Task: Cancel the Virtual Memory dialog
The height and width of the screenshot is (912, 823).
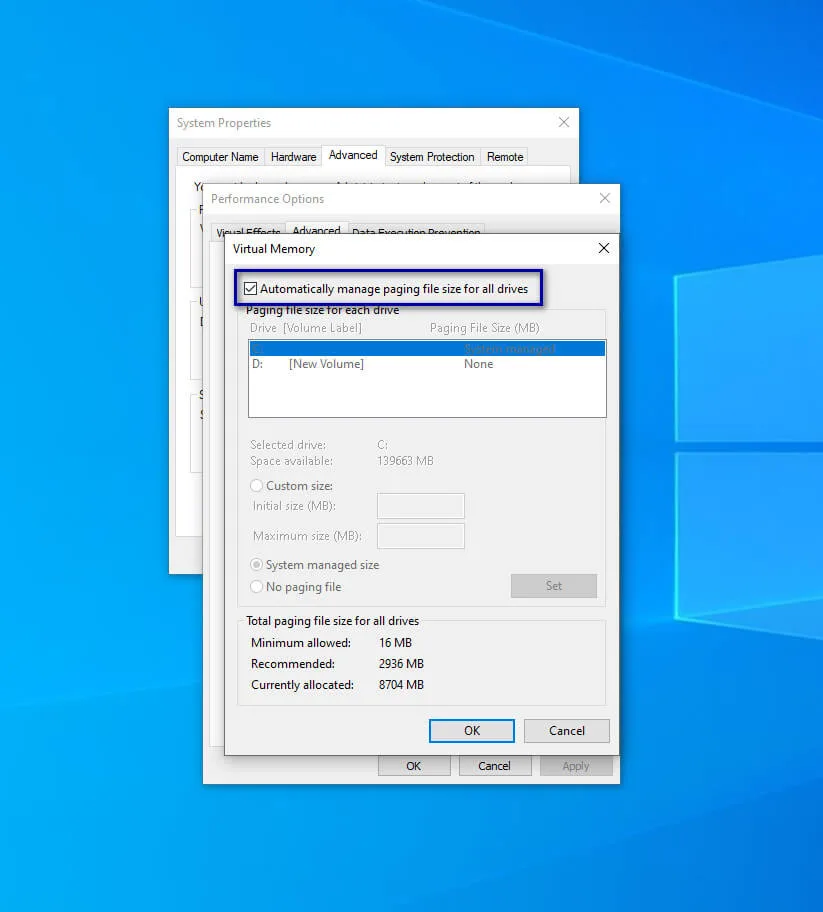Action: (567, 731)
